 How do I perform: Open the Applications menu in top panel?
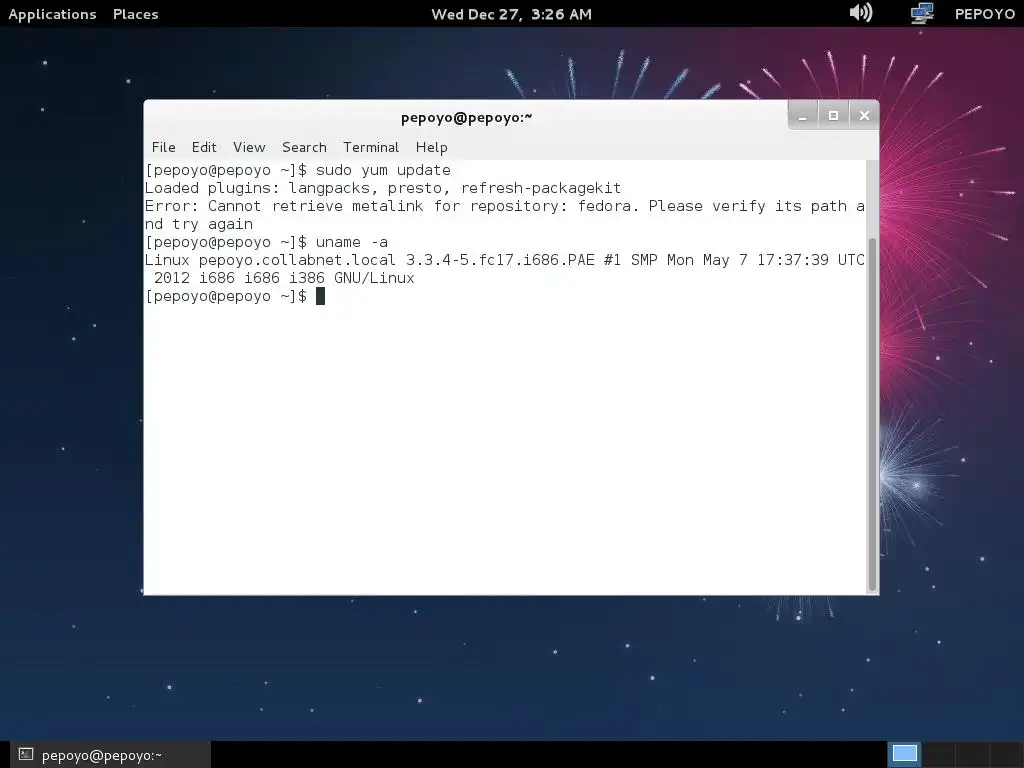point(52,14)
